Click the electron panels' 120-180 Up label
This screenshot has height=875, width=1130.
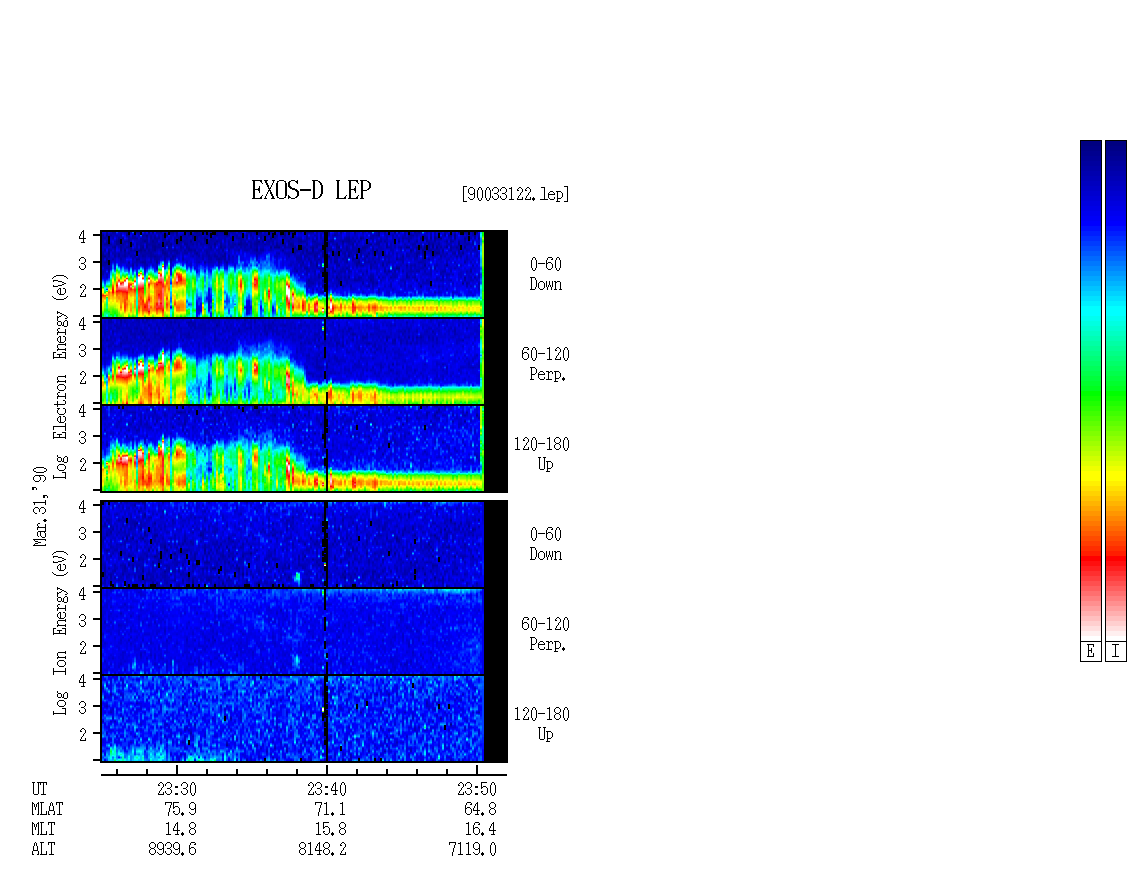click(541, 454)
